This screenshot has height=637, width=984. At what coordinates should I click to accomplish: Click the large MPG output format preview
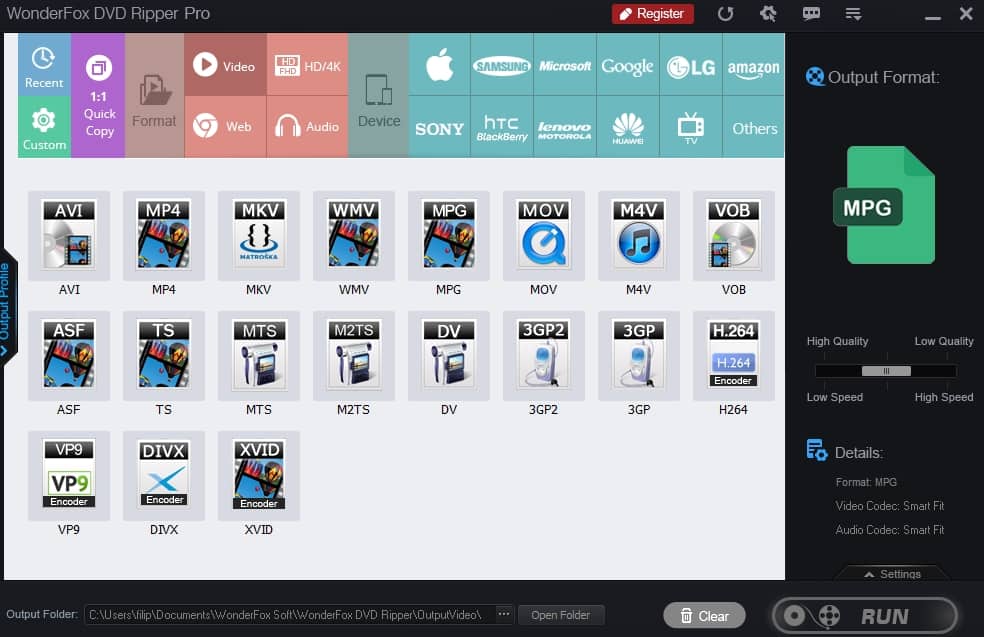tap(884, 205)
